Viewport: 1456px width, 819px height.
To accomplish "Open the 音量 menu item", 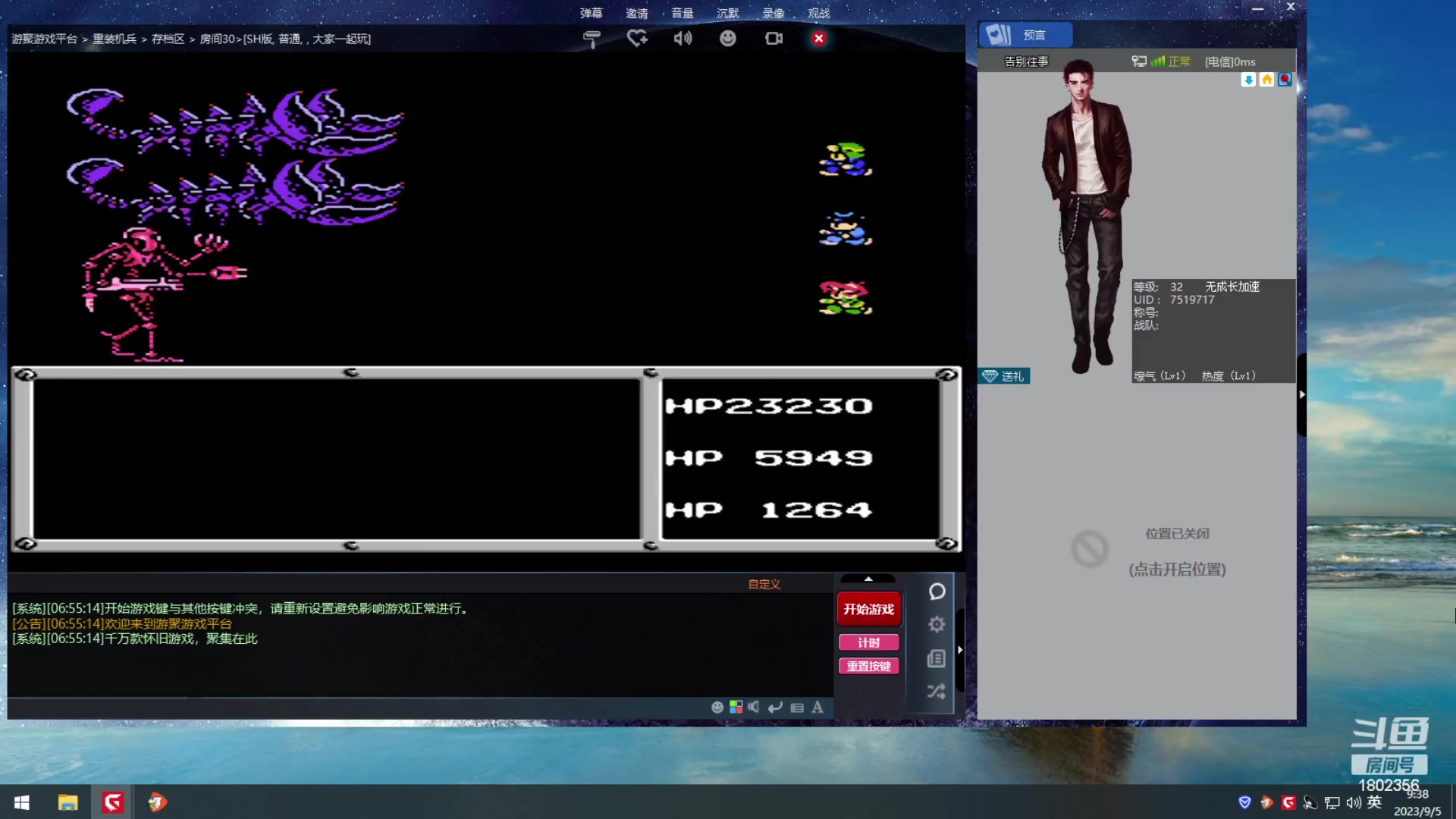I will coord(682,13).
